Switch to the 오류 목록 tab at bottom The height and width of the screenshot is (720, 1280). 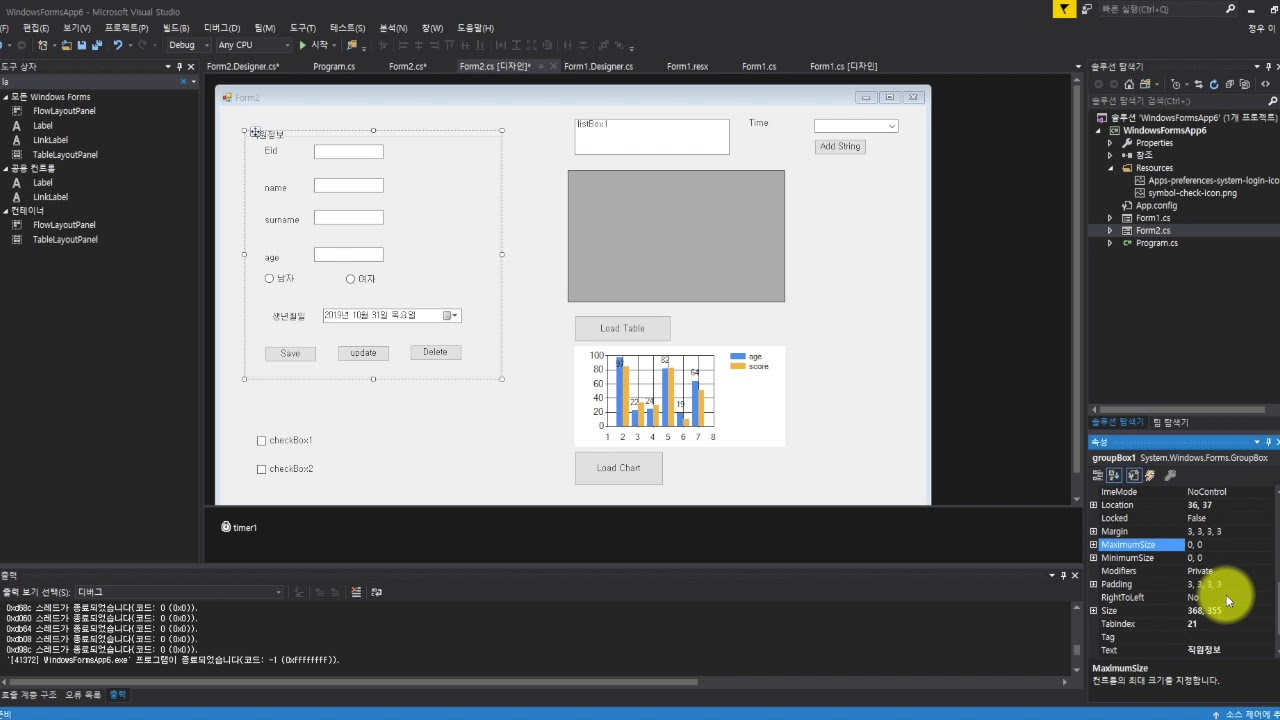pyautogui.click(x=83, y=694)
